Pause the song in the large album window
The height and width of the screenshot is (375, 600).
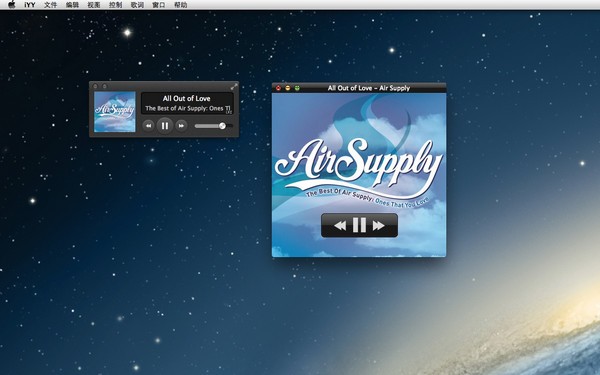(x=359, y=225)
